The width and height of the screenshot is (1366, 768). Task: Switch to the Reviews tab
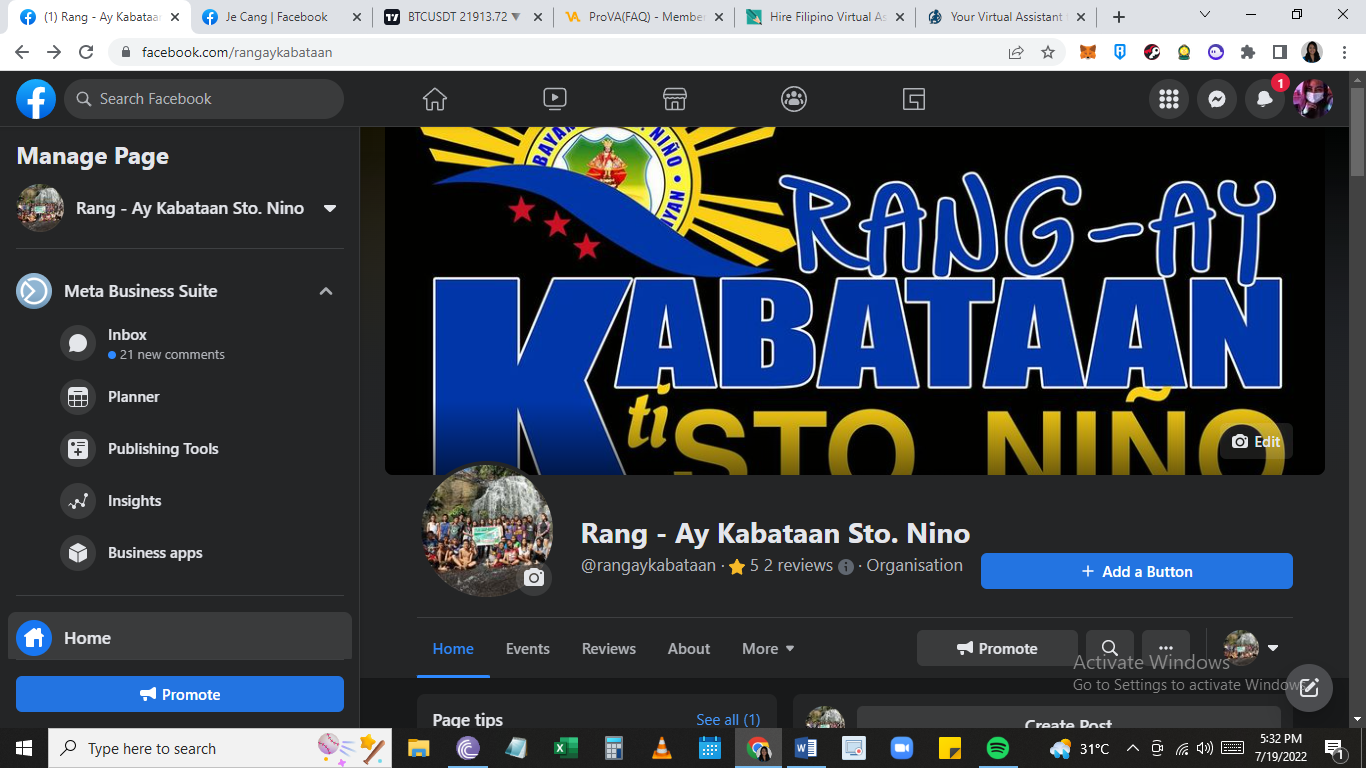click(609, 648)
